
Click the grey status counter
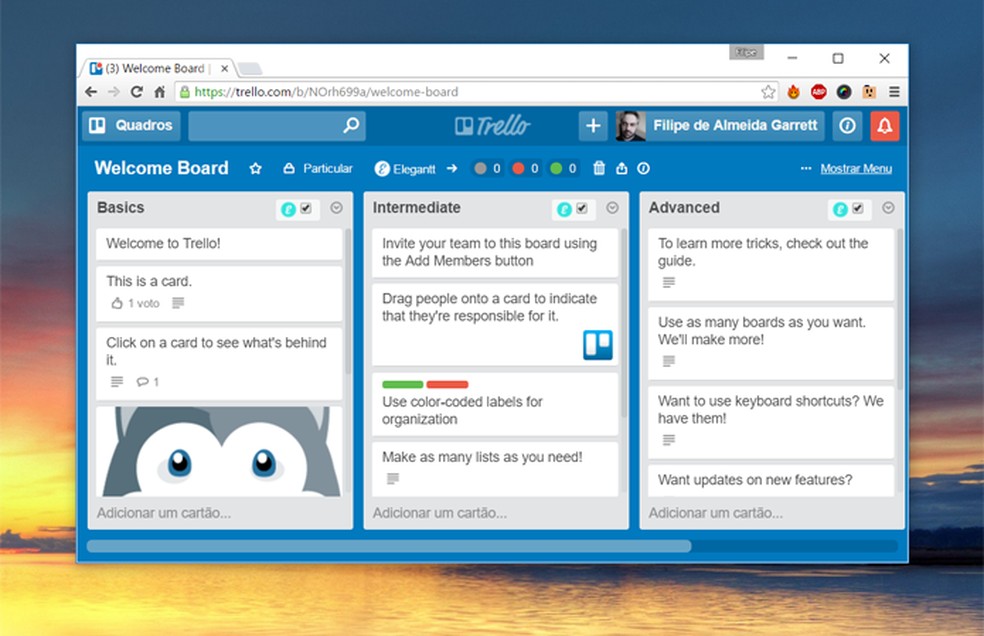[488, 168]
